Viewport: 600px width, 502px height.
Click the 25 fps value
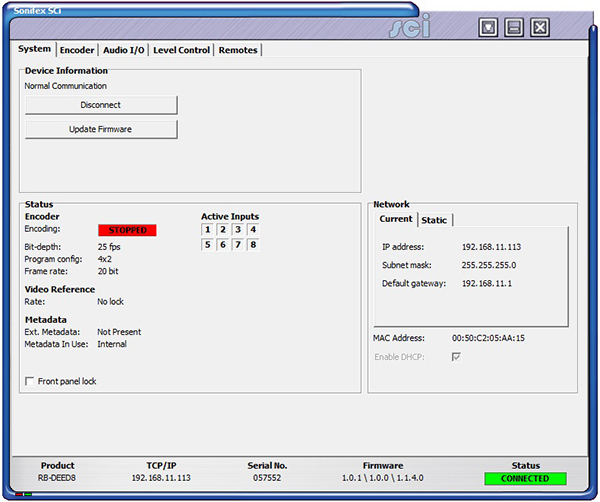coord(109,247)
